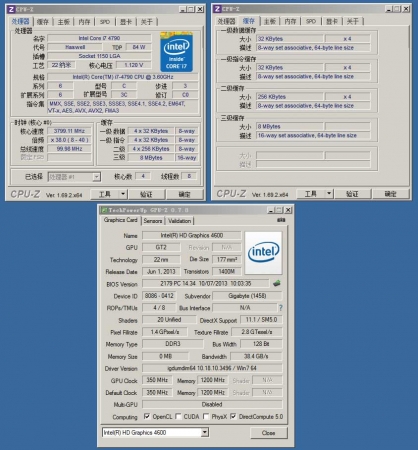Toggle the OpenCL checkbox
The width and height of the screenshot is (418, 450).
[x=147, y=416]
